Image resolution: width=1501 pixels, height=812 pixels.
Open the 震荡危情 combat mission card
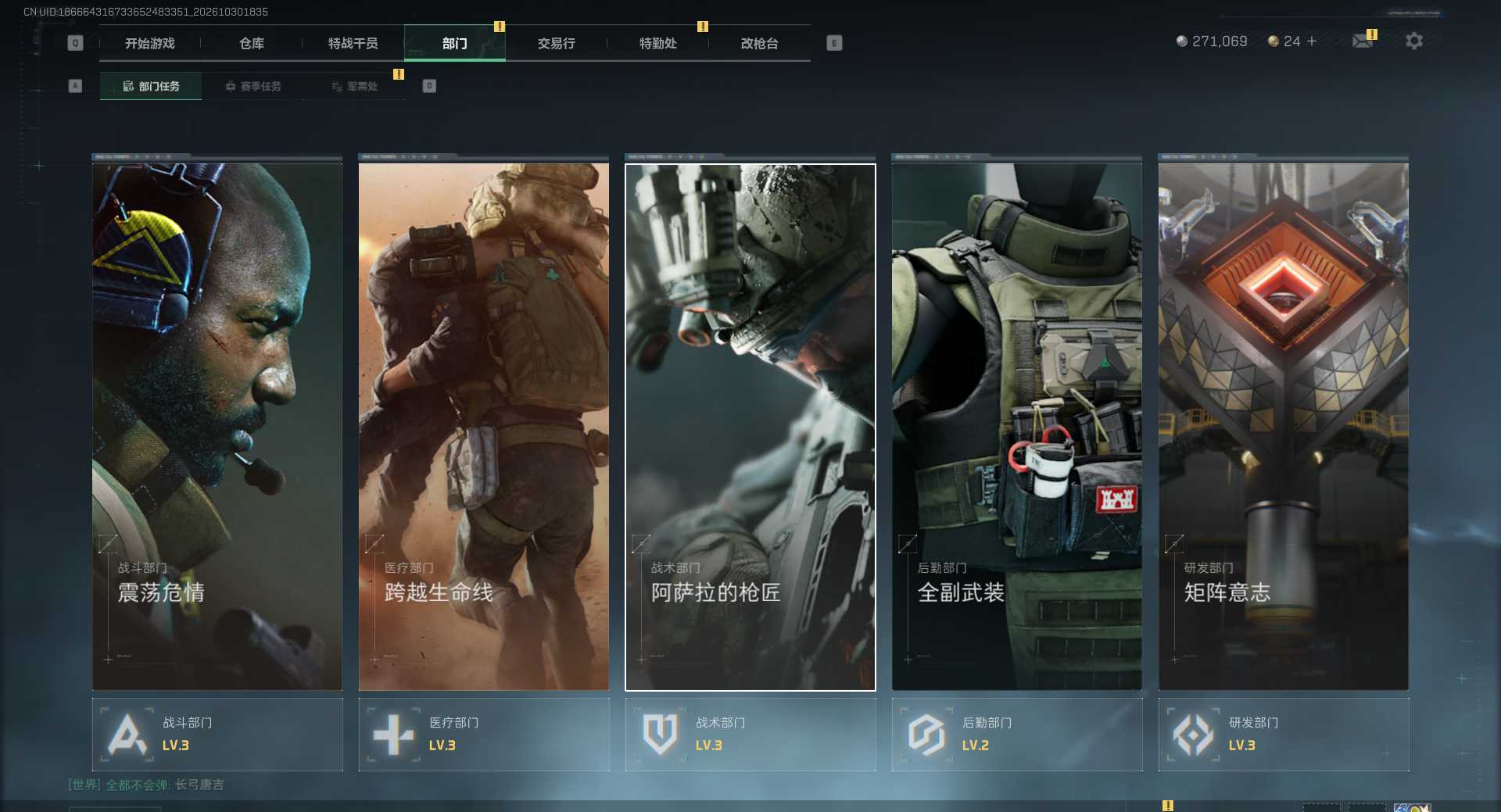click(217, 426)
